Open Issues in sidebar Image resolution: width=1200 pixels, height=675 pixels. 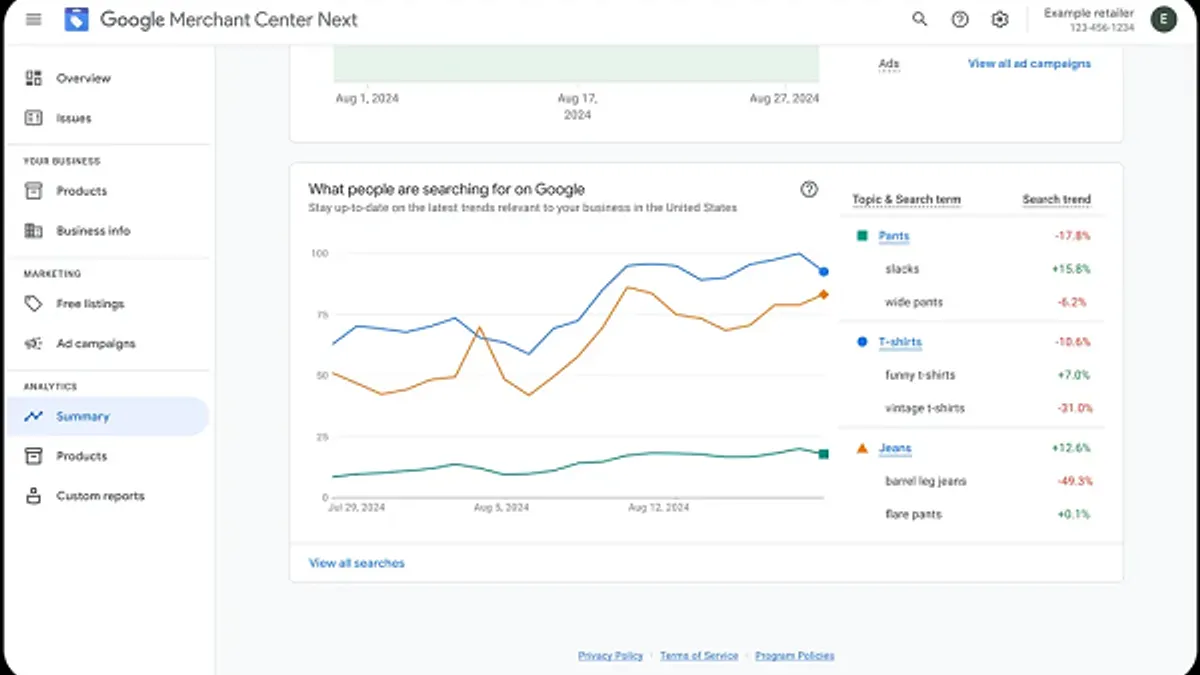[74, 118]
